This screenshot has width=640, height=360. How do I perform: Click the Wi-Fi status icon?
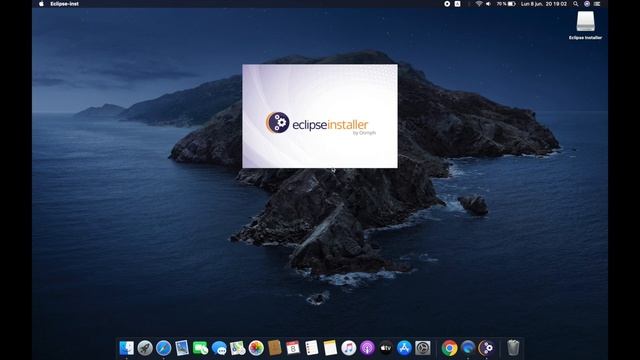click(479, 4)
